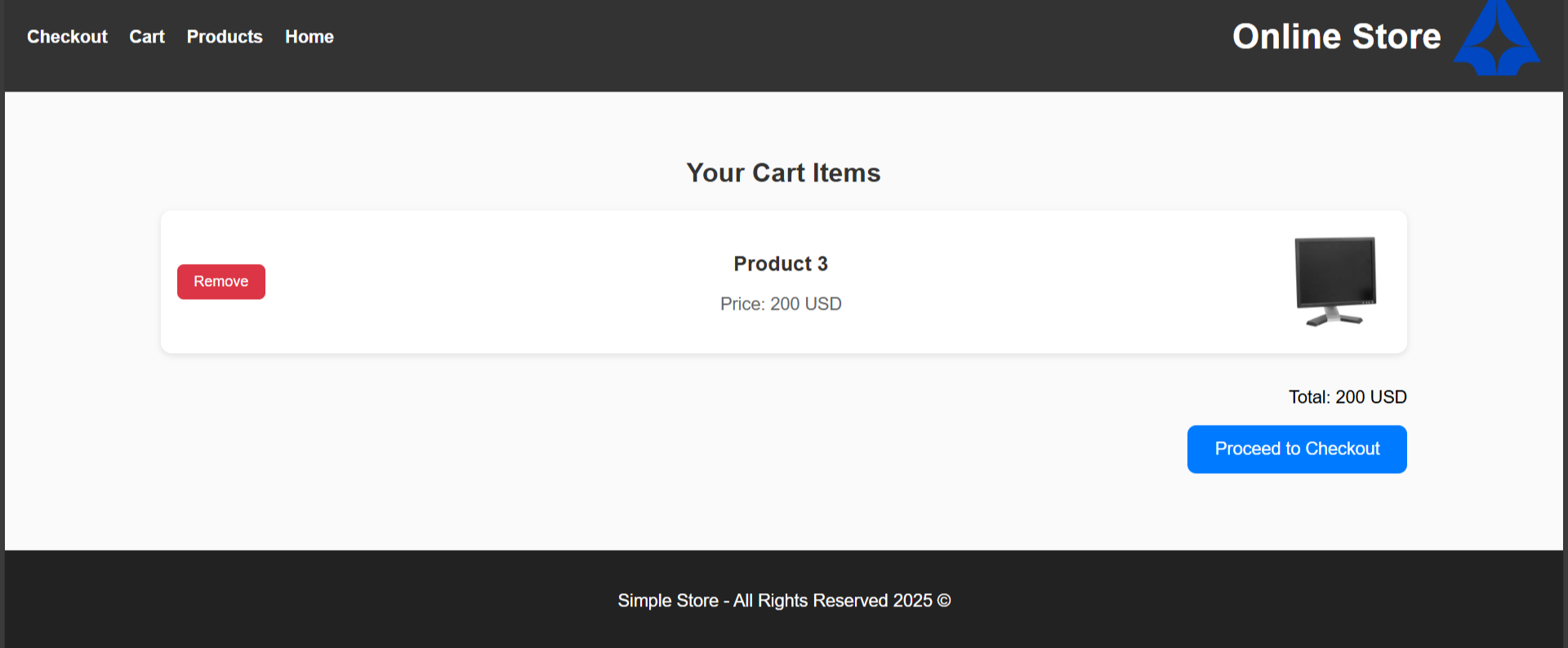The image size is (1568, 648).
Task: Click the 2025 year in the footer
Action: pos(912,601)
